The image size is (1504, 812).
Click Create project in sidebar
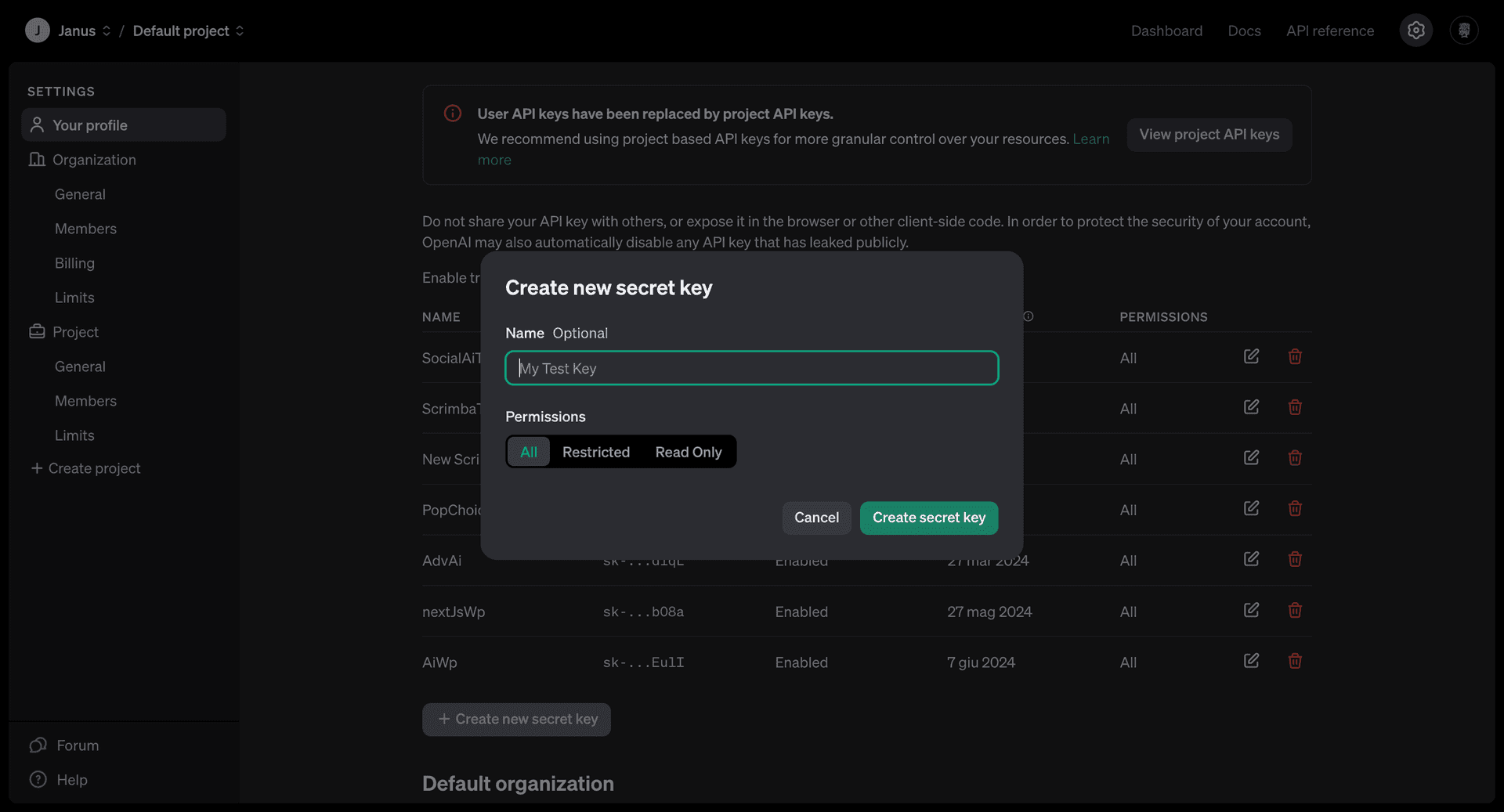pos(85,468)
